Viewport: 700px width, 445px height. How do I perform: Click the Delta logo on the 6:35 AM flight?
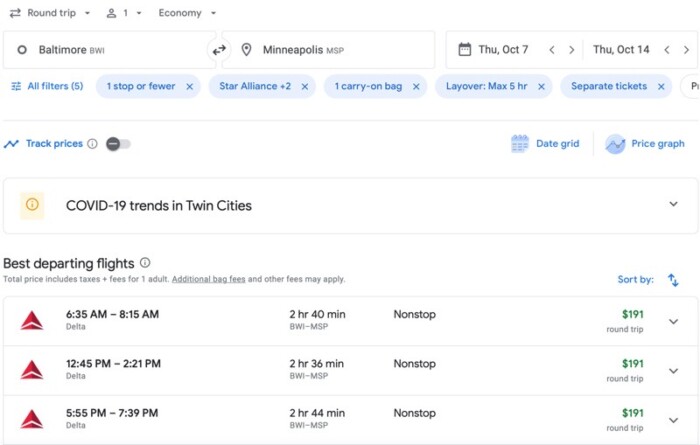point(32,320)
